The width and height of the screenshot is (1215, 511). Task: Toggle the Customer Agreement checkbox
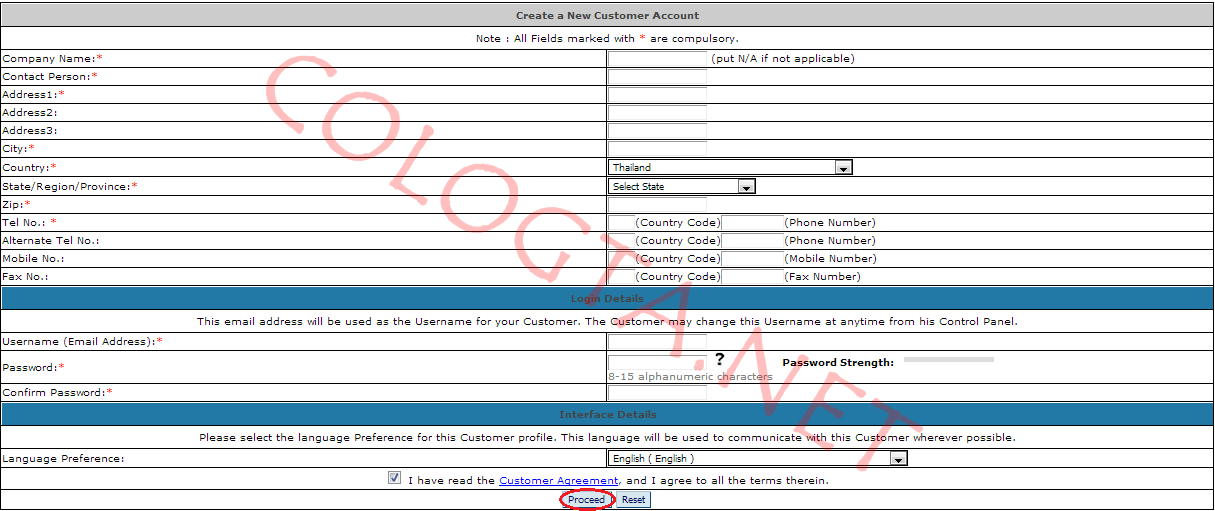(x=395, y=479)
